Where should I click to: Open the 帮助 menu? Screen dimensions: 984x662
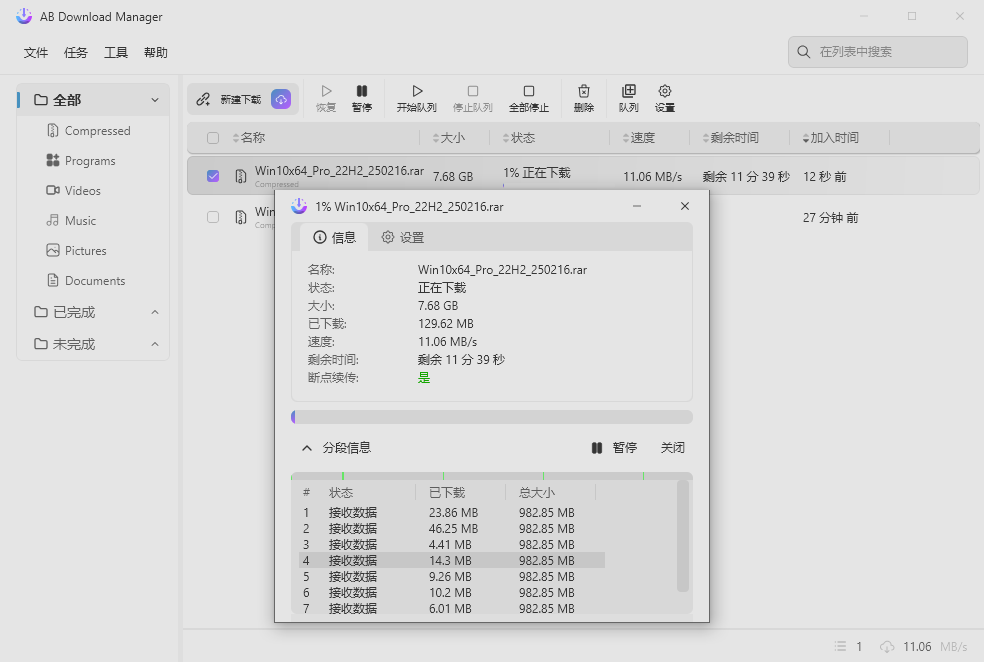pos(156,53)
